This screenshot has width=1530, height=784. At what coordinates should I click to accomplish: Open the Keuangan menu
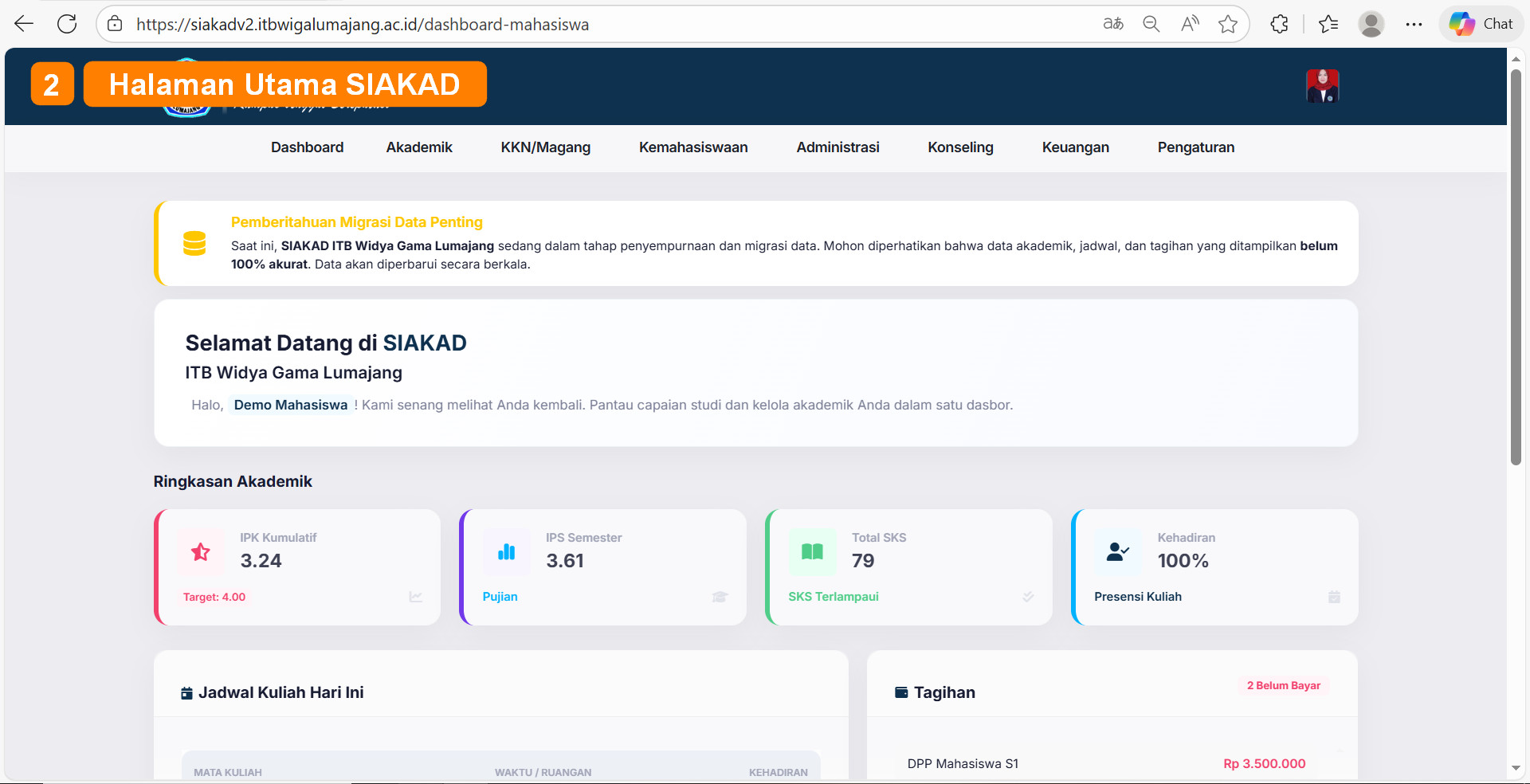pos(1075,147)
